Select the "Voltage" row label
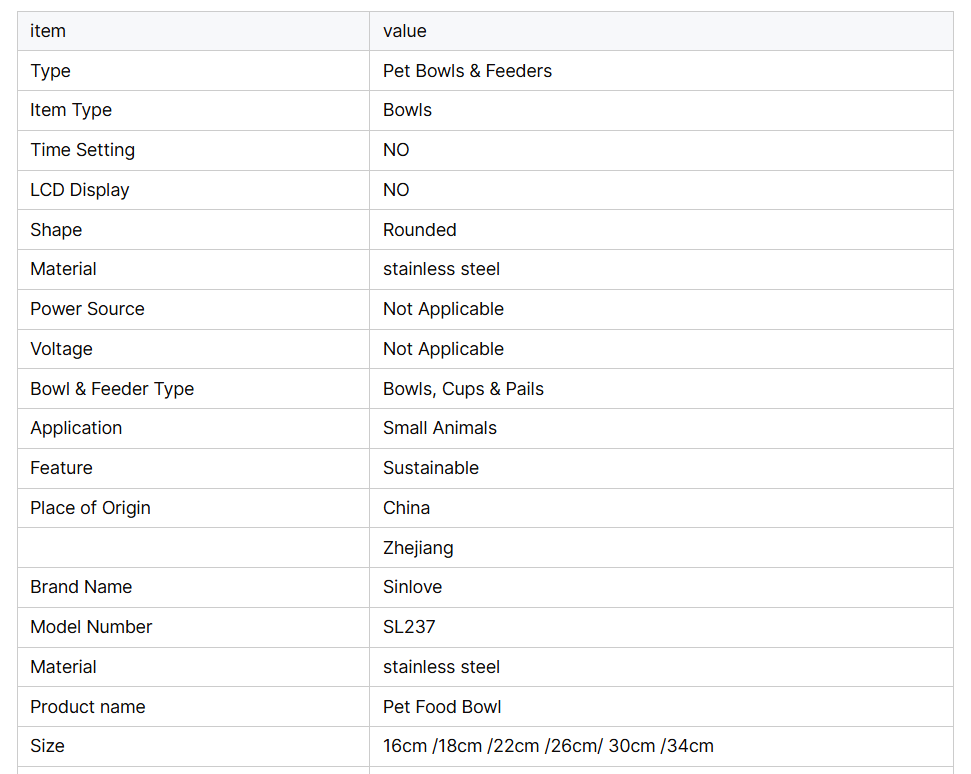 click(x=61, y=349)
